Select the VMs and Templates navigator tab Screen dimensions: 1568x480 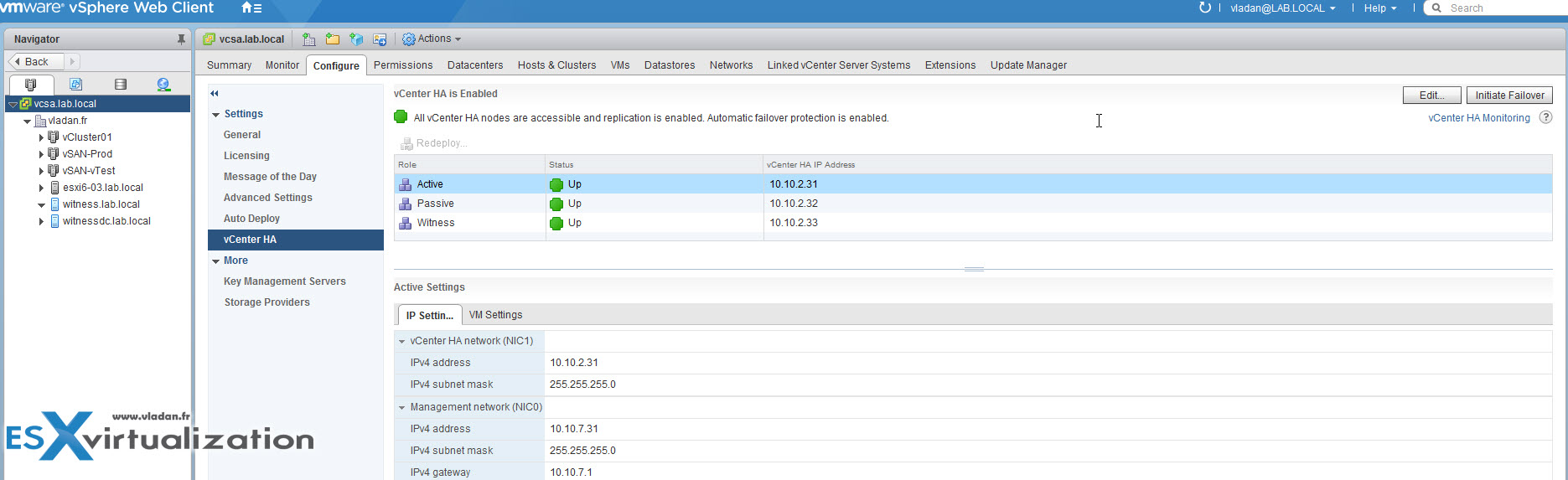(75, 85)
